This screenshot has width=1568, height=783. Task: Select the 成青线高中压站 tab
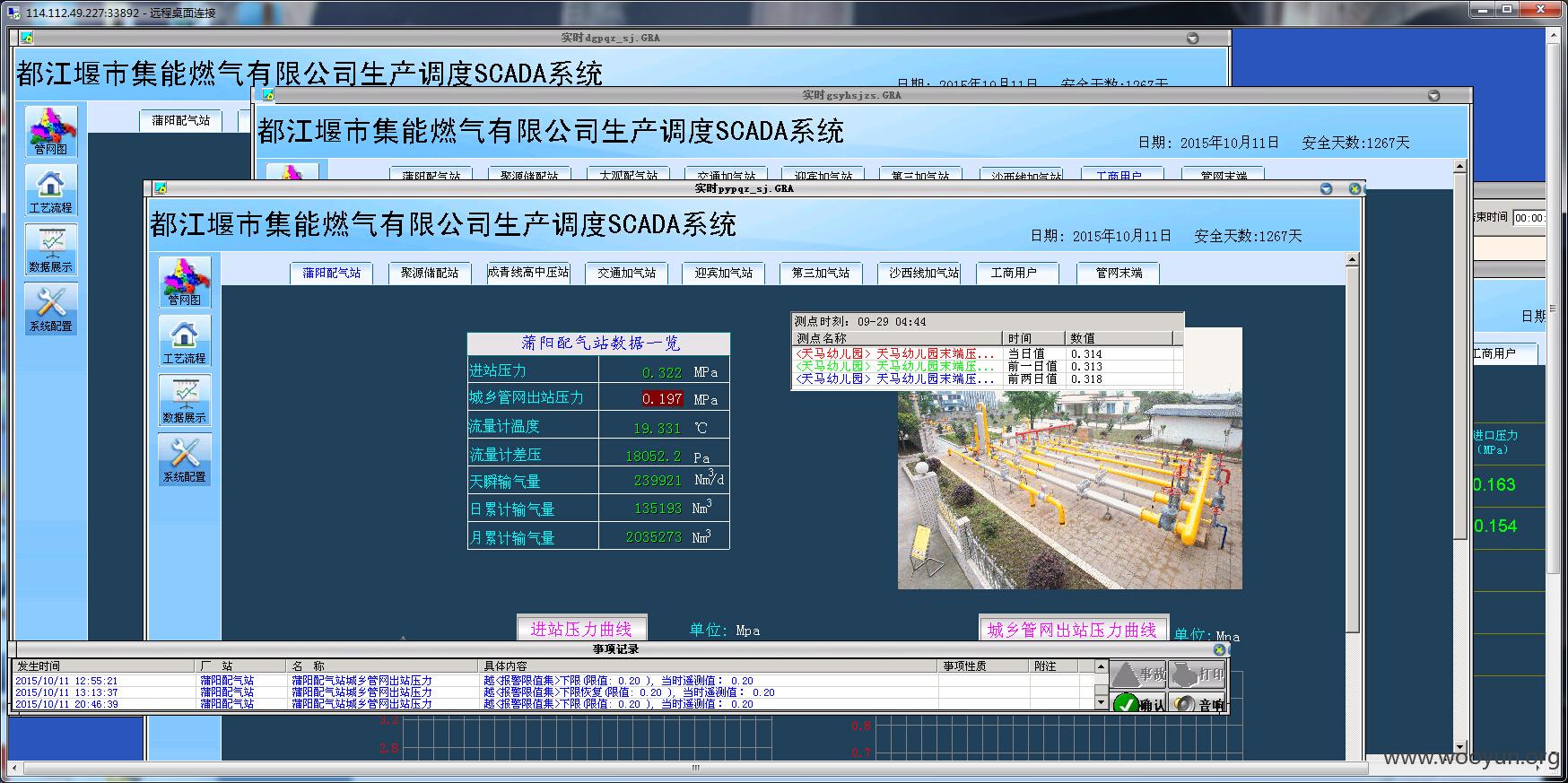[x=528, y=273]
